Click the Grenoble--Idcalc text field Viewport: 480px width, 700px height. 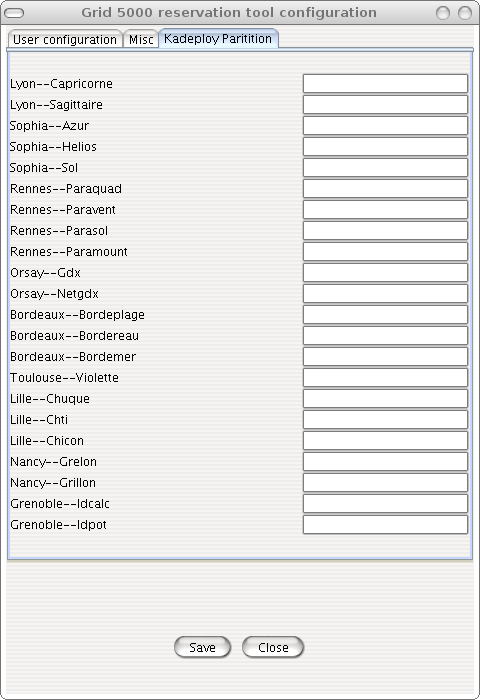[x=385, y=503]
